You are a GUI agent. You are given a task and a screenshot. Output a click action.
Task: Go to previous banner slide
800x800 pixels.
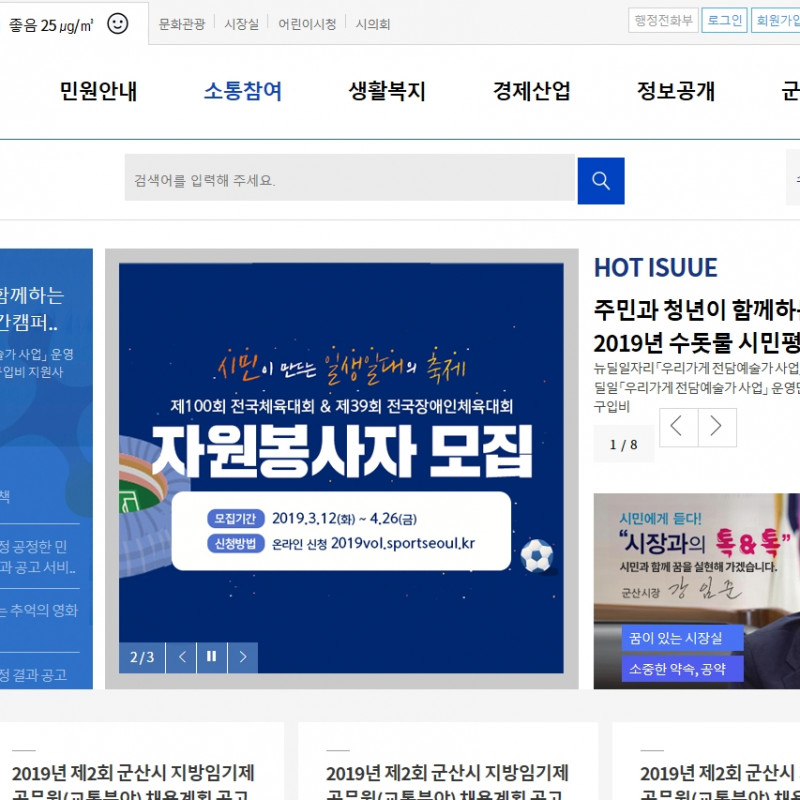[x=181, y=657]
